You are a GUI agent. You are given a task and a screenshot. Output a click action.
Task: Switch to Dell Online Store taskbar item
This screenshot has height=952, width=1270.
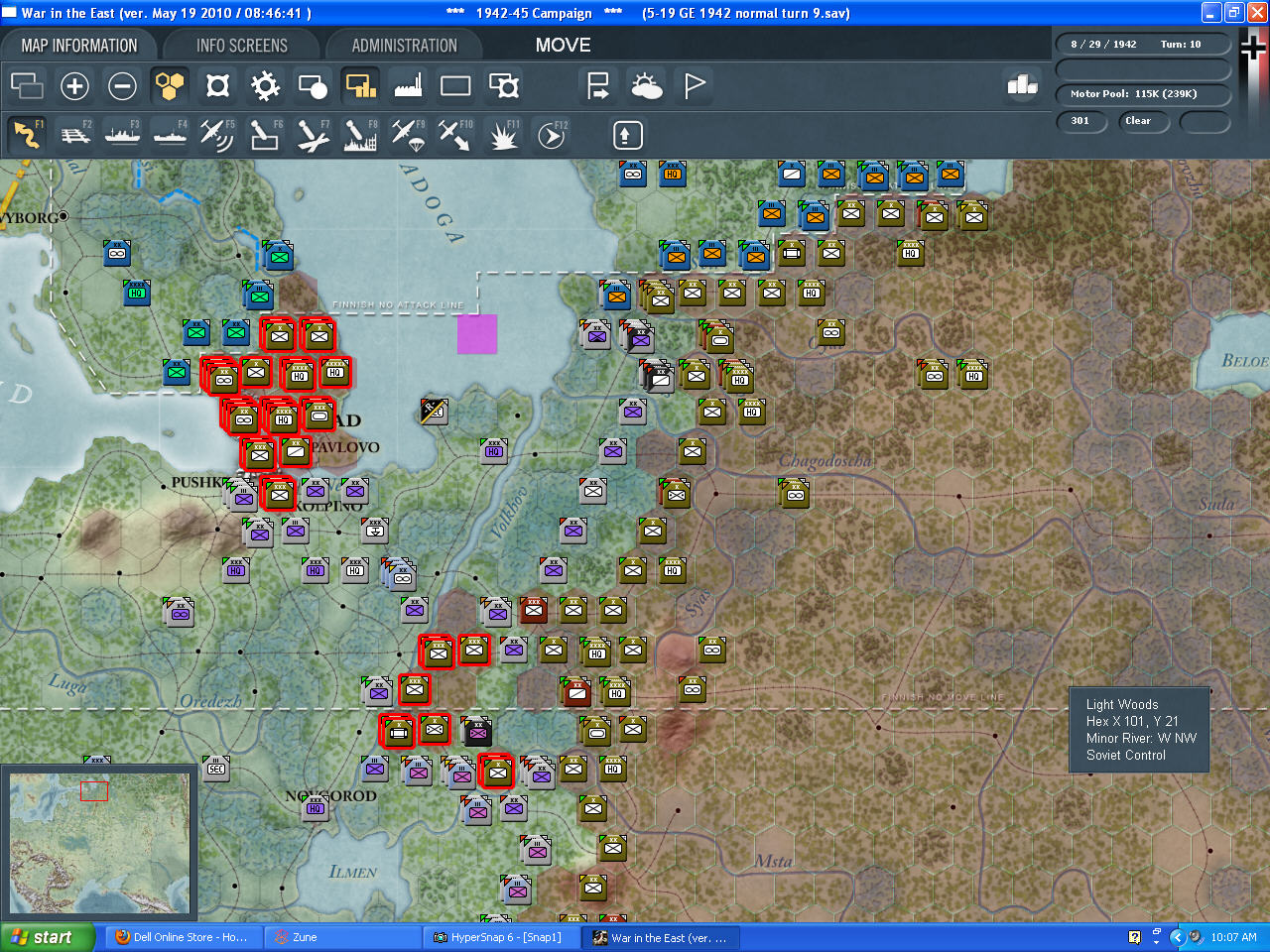tap(183, 937)
